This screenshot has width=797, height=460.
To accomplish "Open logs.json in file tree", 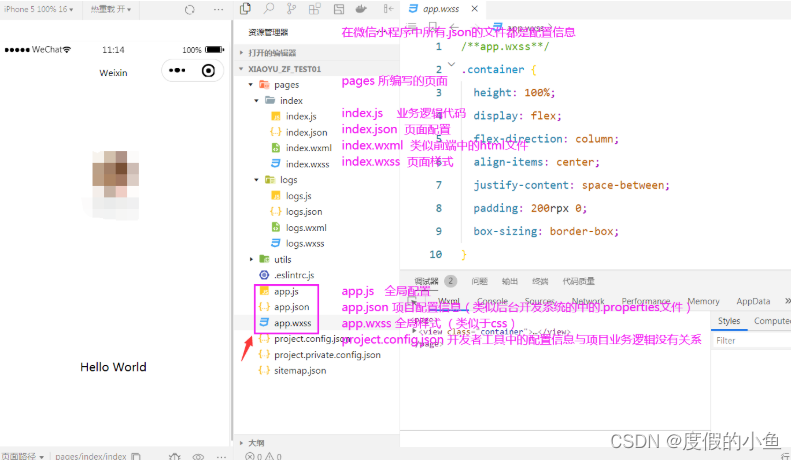I will (303, 211).
